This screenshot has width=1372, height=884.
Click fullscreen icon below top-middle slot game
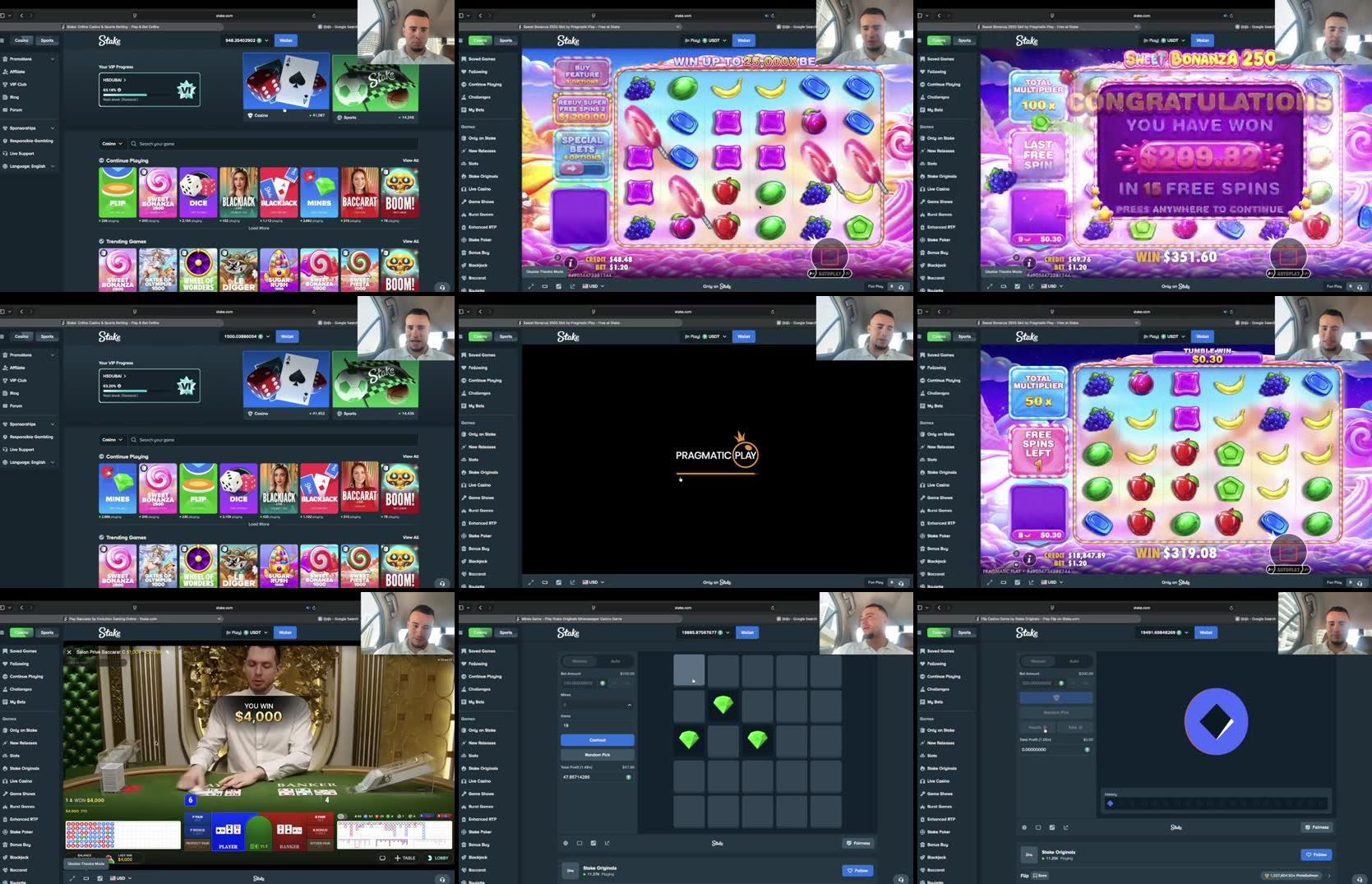(530, 286)
